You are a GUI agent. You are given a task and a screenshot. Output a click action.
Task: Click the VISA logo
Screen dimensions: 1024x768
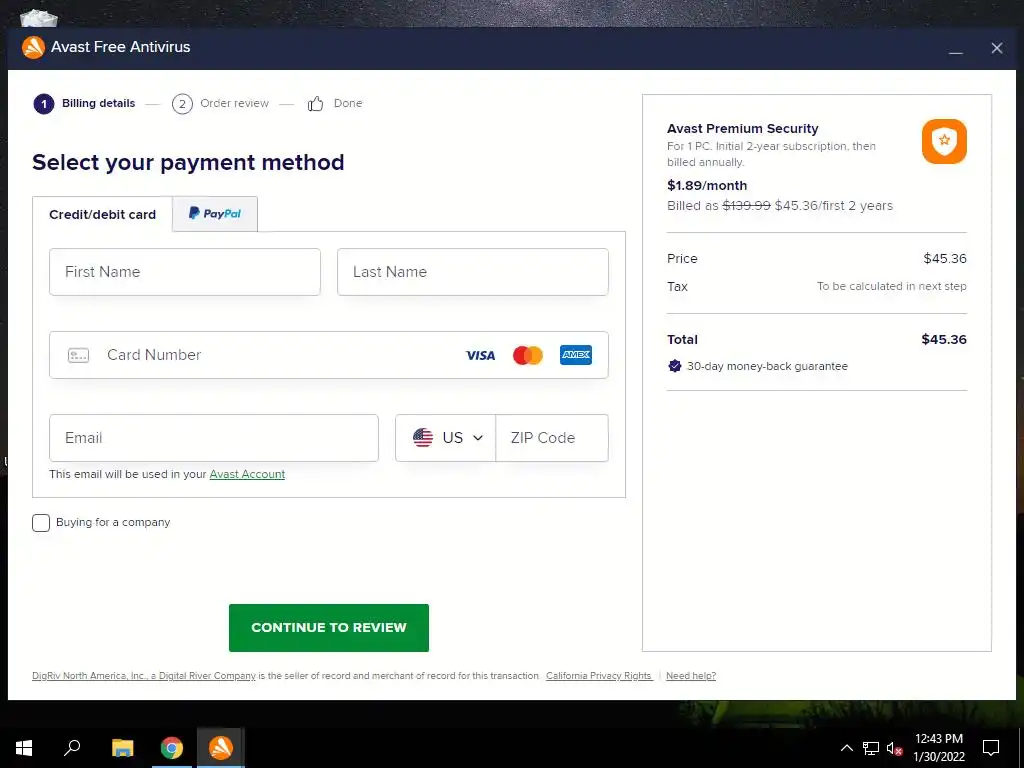point(480,355)
